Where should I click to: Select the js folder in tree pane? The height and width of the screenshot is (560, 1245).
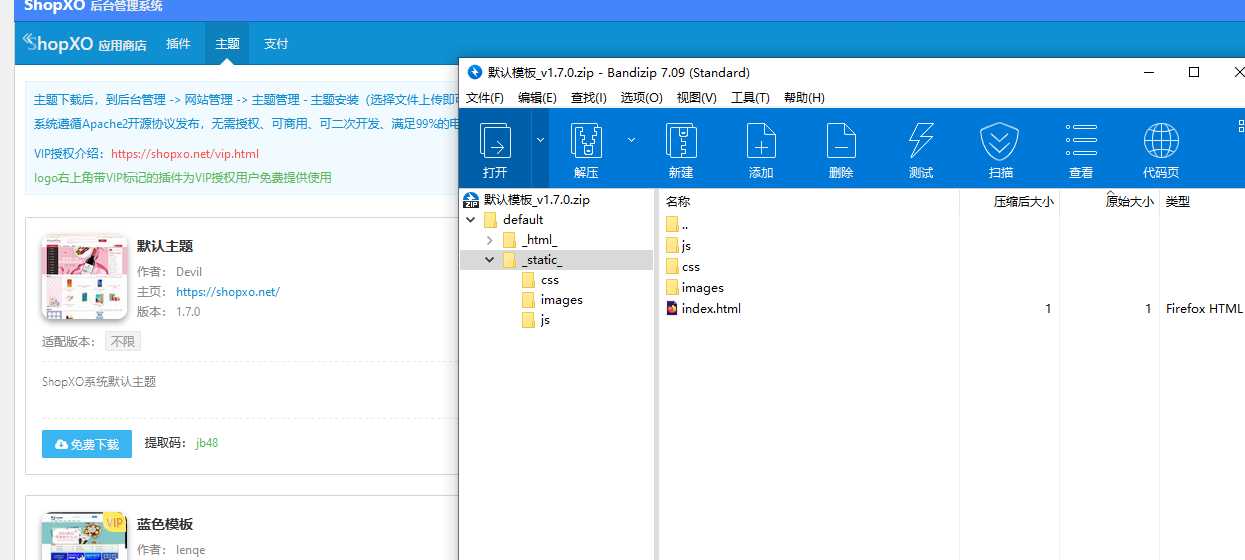[x=545, y=320]
